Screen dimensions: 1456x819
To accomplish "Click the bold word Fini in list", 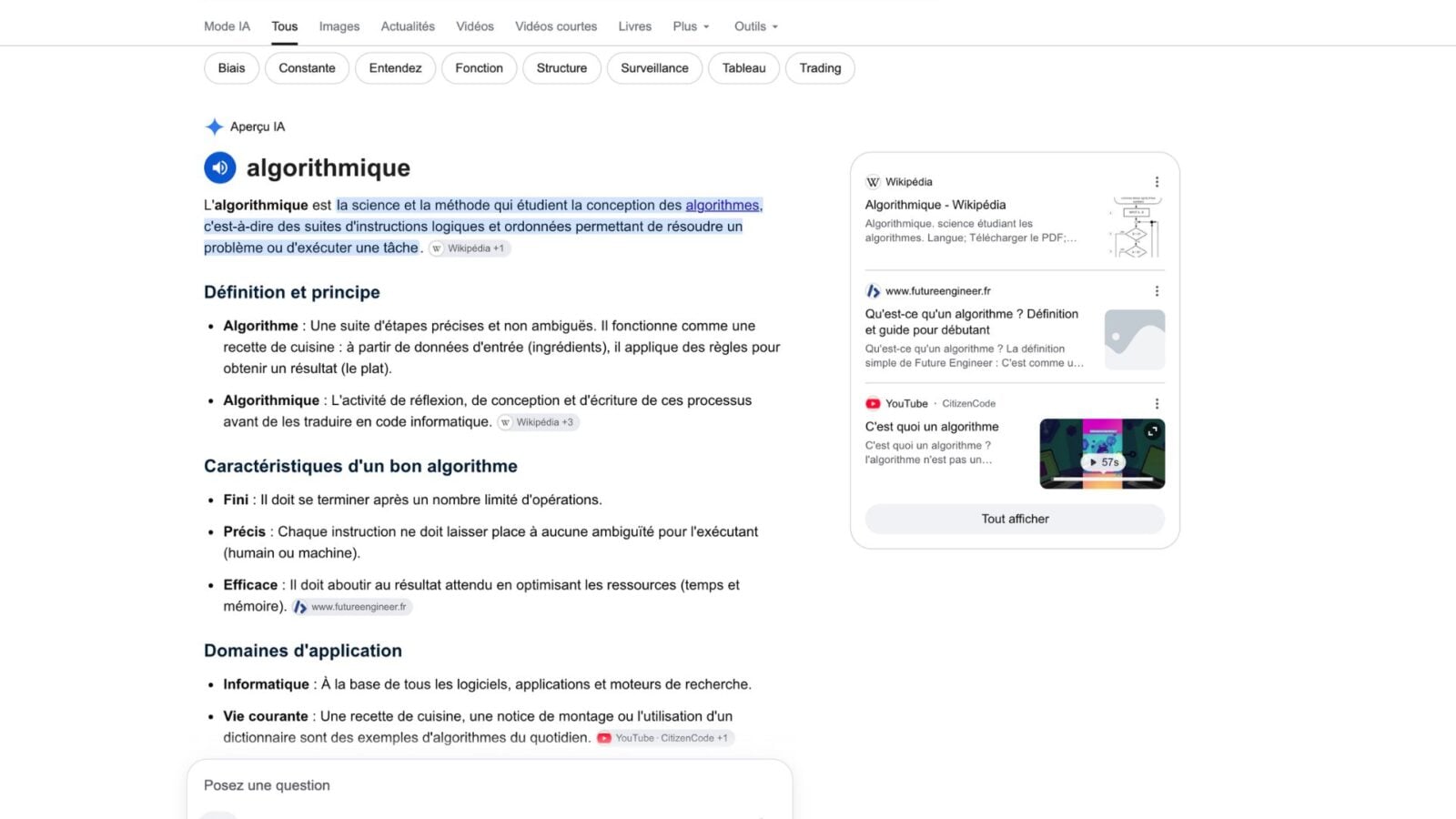I will (x=236, y=500).
